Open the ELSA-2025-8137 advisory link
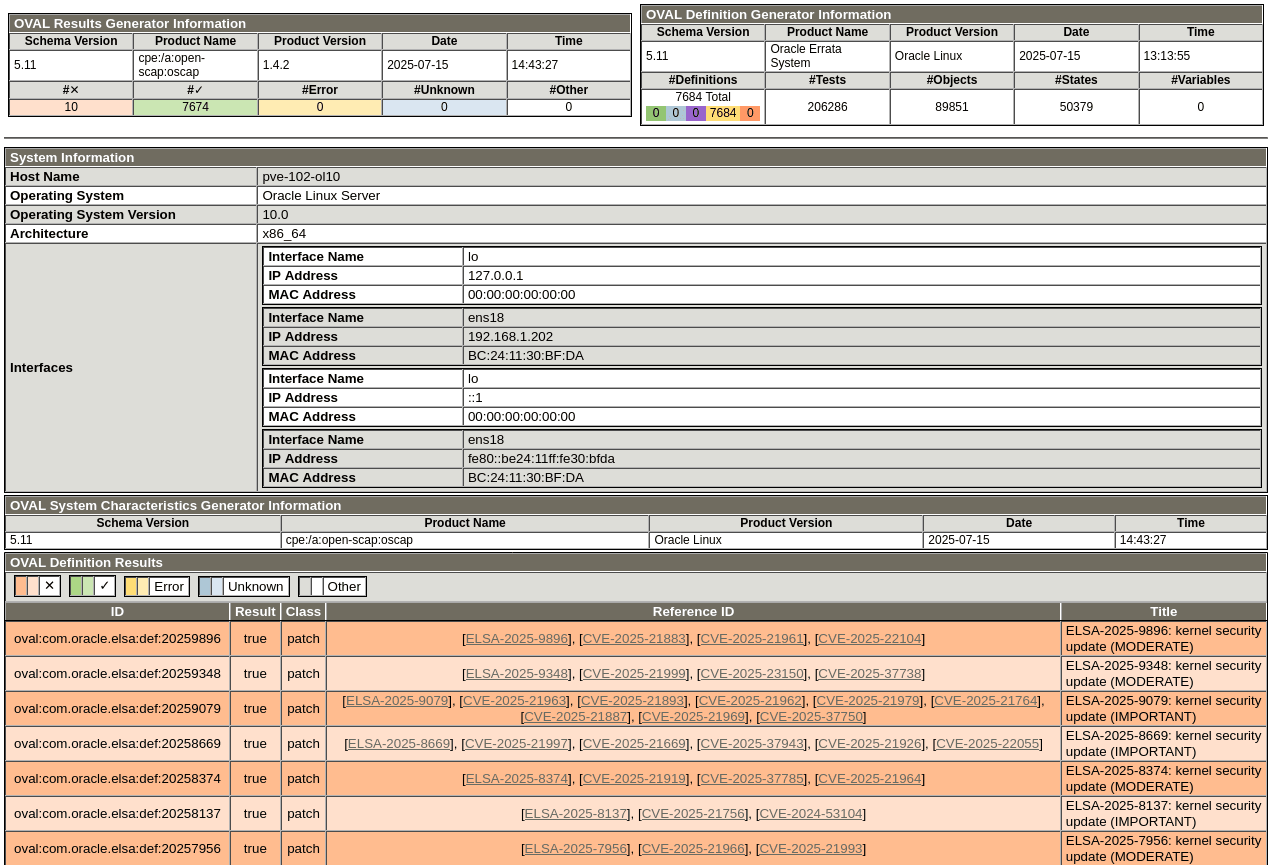 (576, 814)
